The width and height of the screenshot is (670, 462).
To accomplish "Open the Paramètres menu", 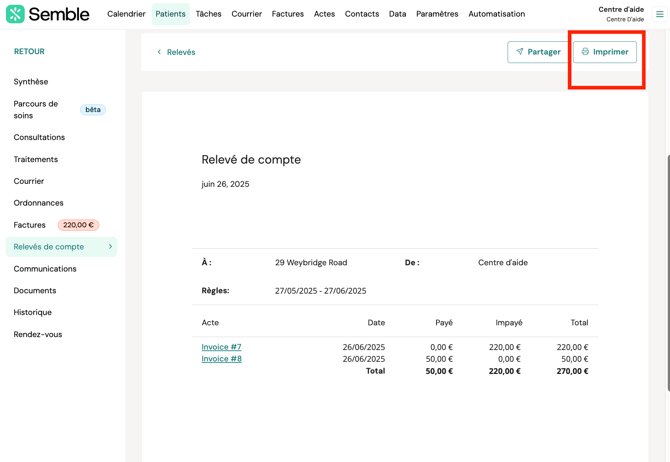I will click(437, 14).
